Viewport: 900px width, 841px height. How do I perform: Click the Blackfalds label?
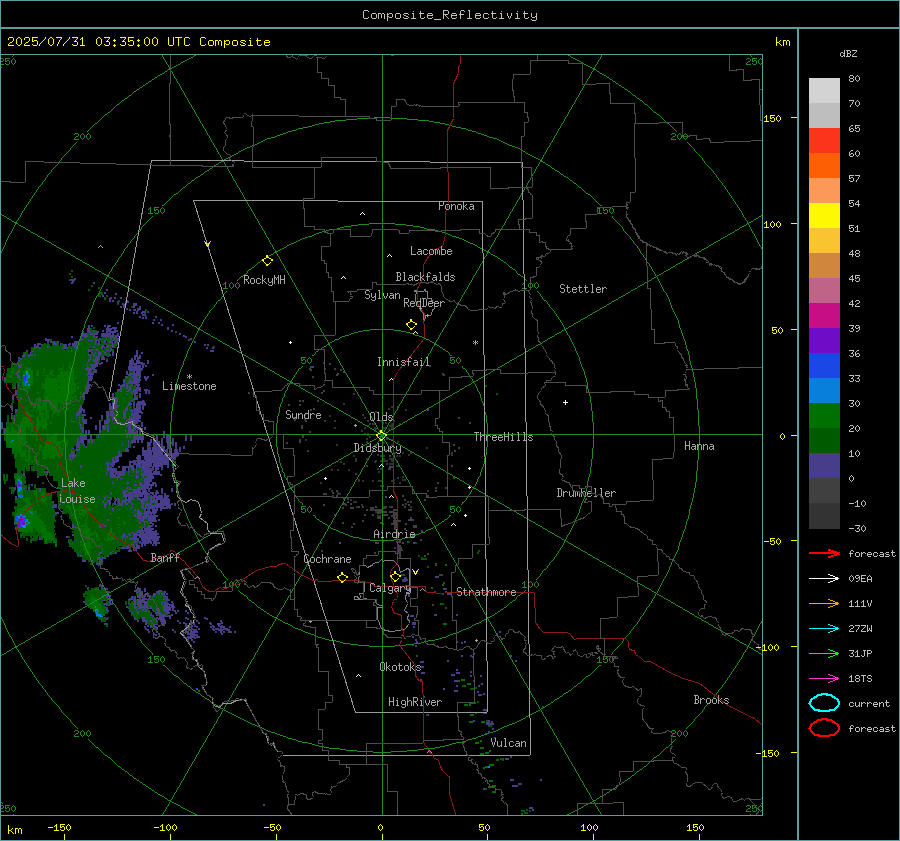pyautogui.click(x=425, y=277)
